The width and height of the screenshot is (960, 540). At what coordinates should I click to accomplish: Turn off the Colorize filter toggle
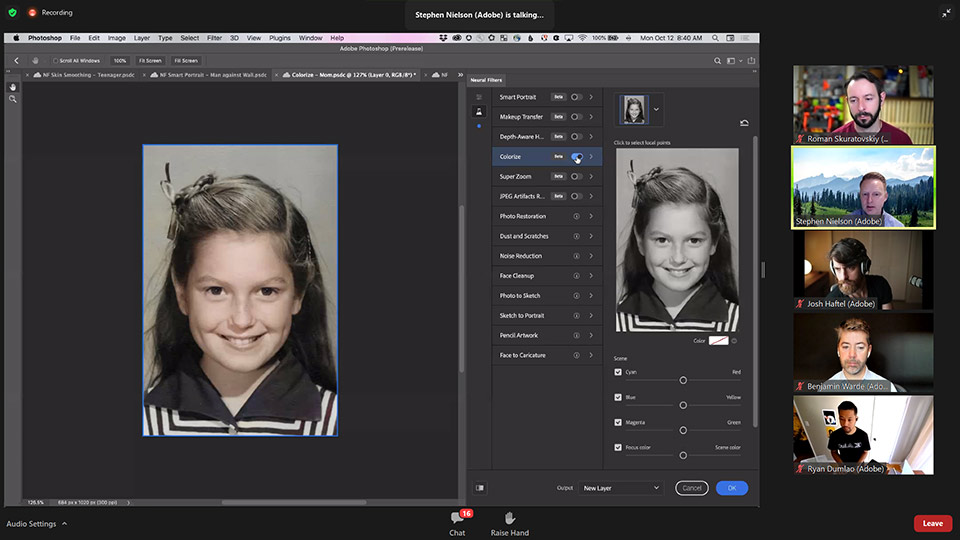pos(577,157)
